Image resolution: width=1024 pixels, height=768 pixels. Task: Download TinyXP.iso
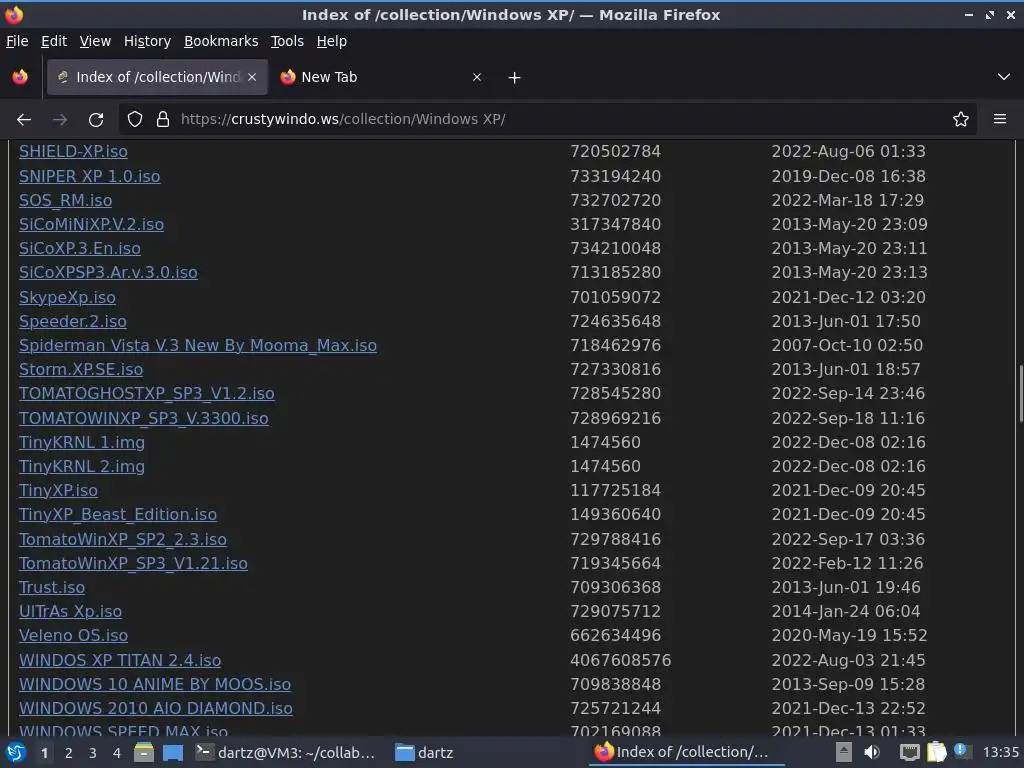click(x=58, y=490)
